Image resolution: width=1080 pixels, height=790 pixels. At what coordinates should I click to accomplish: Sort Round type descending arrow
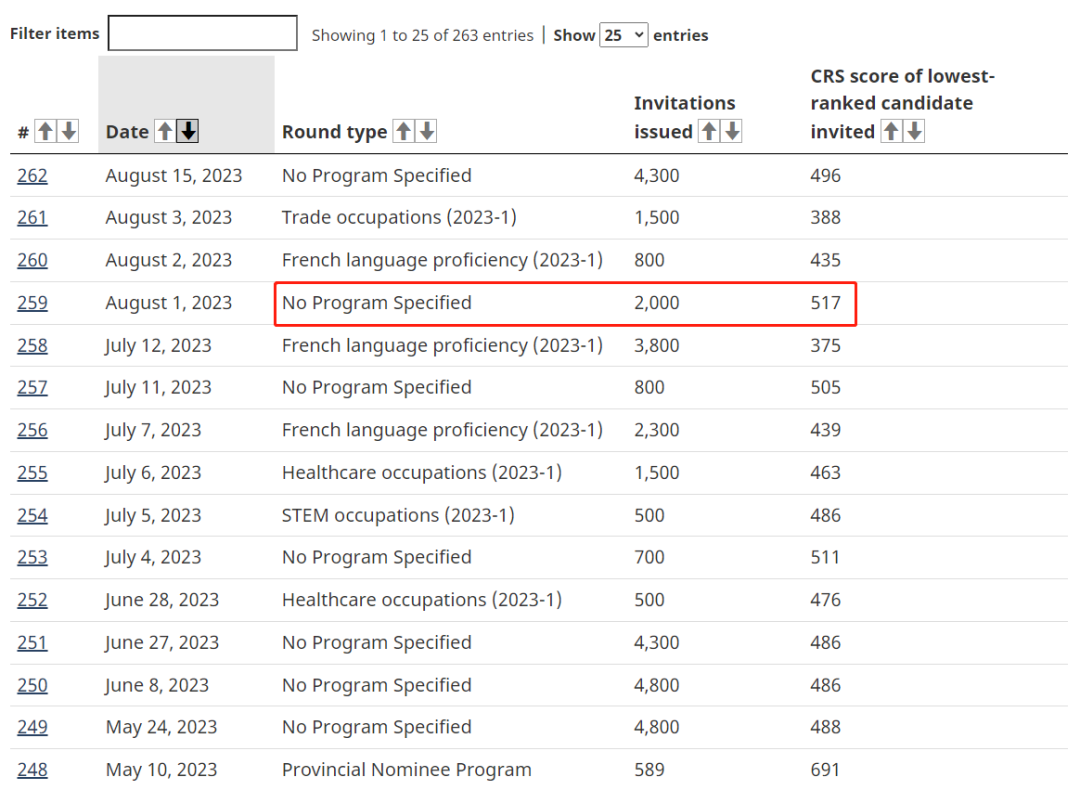(x=427, y=131)
